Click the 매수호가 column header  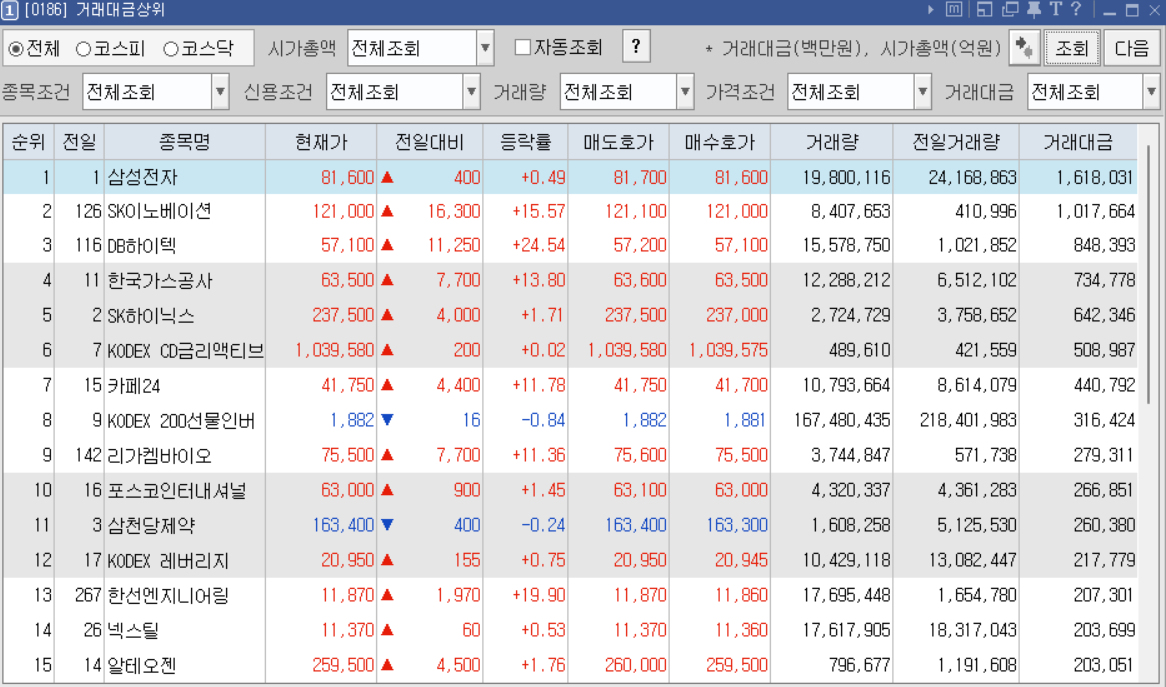pos(719,141)
